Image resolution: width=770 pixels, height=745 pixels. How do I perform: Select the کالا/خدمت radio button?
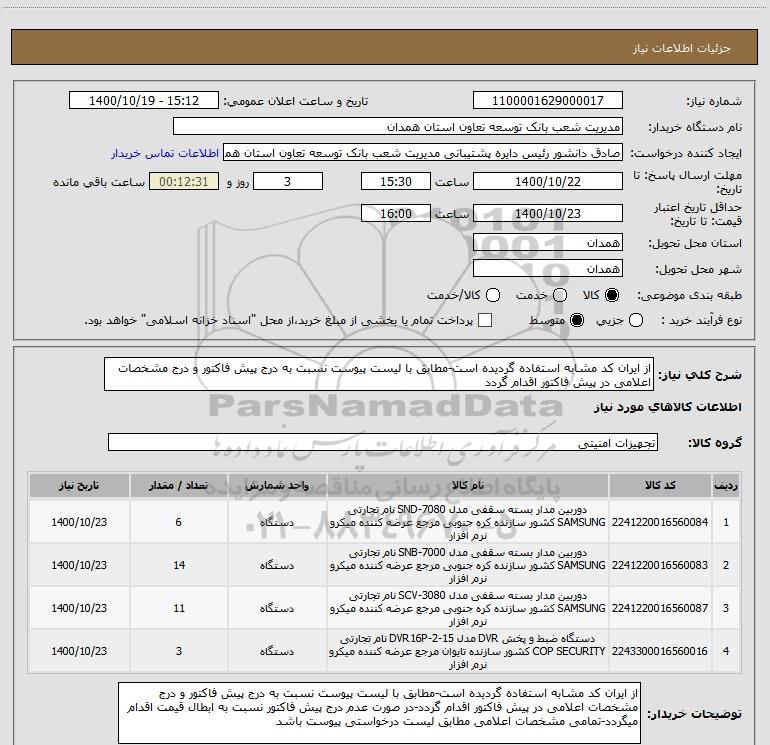[493, 295]
